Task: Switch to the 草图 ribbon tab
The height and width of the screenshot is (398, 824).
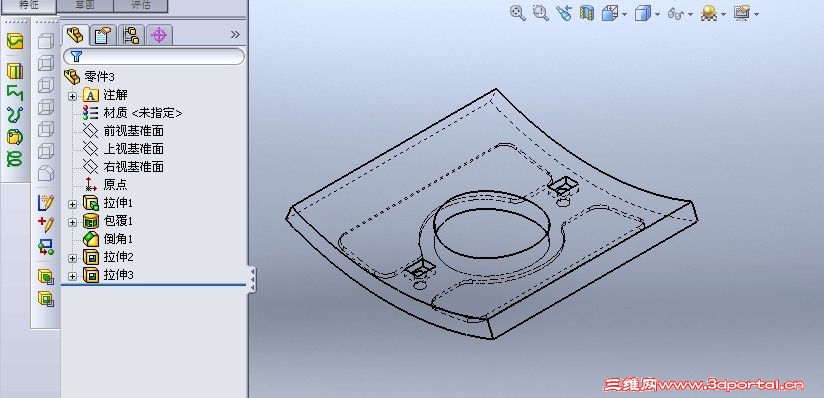Action: (85, 6)
